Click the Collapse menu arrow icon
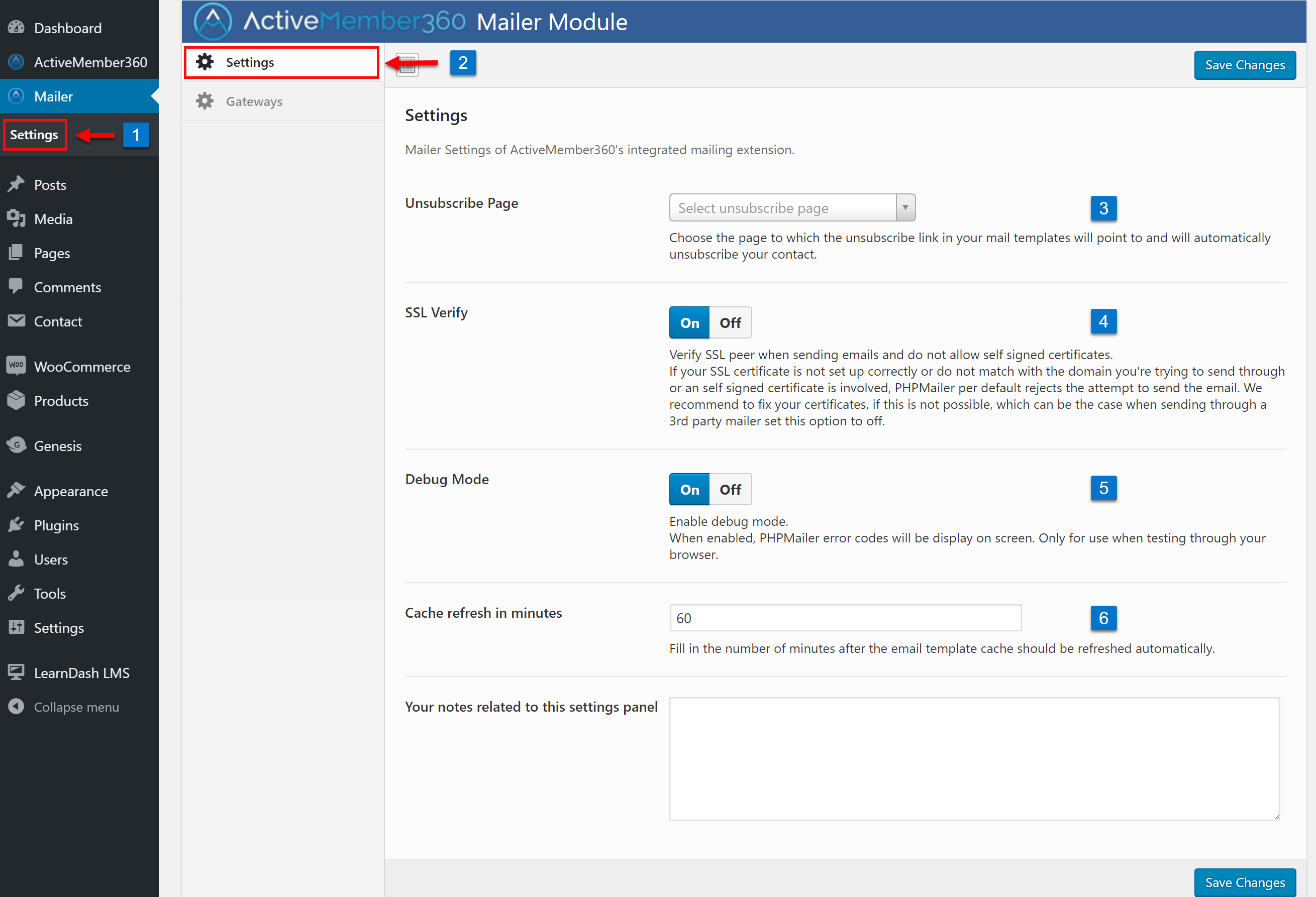Viewport: 1316px width, 897px height. click(x=17, y=706)
